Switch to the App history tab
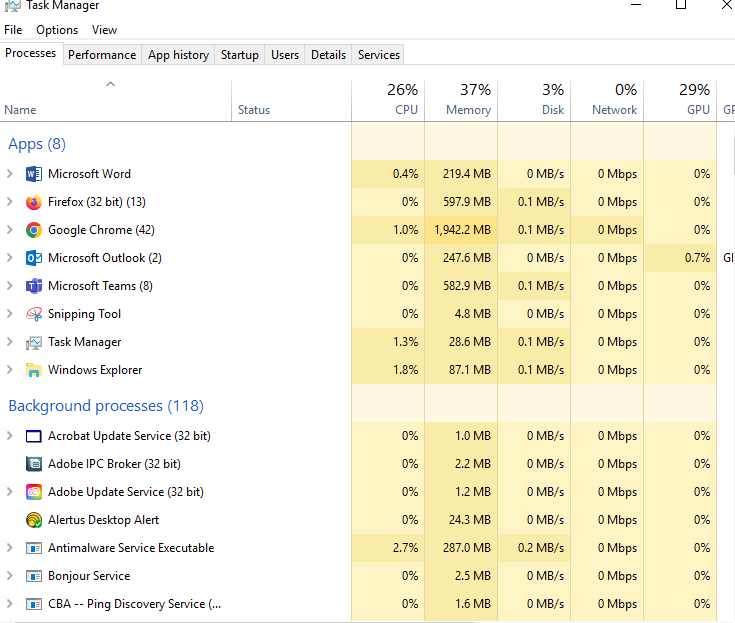735x623 pixels. pyautogui.click(x=178, y=55)
